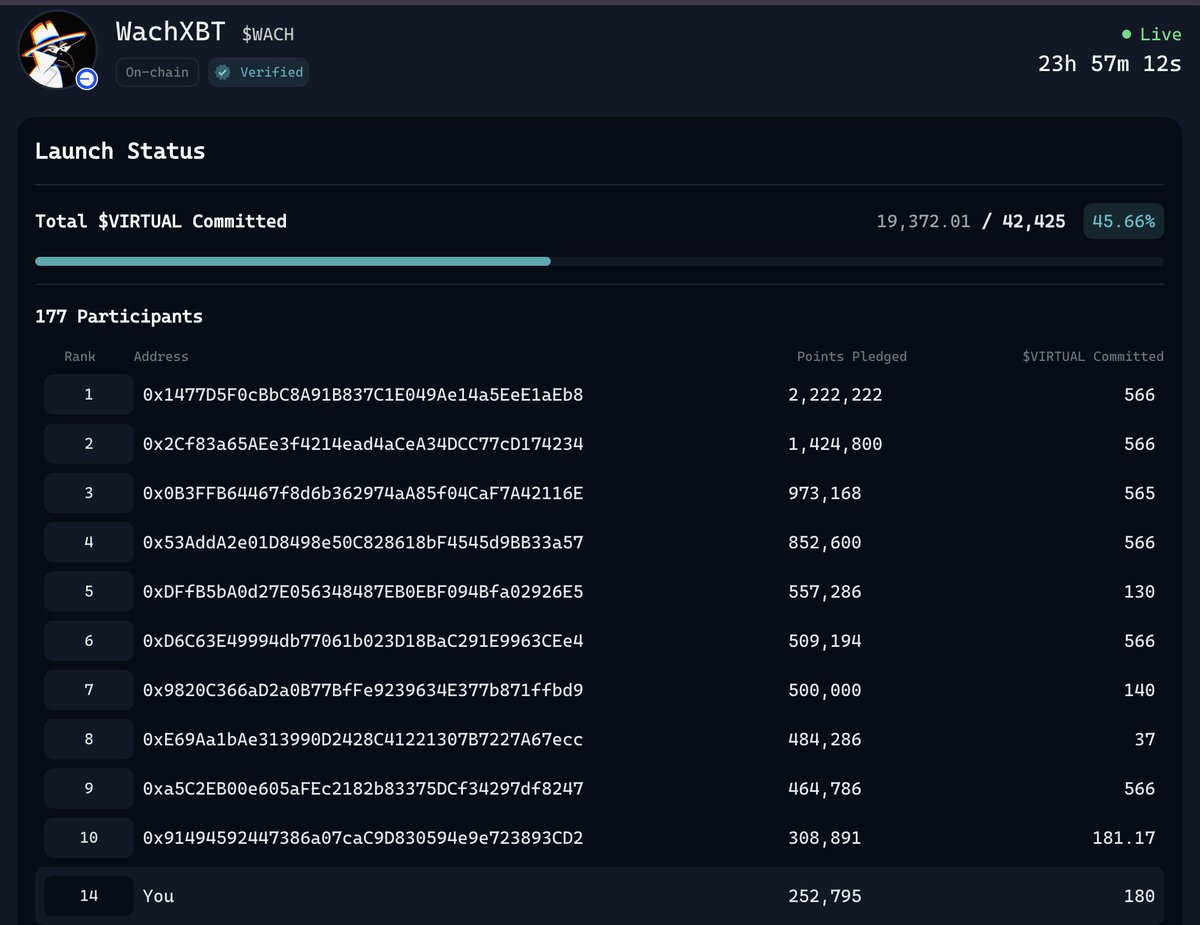The height and width of the screenshot is (925, 1200).
Task: Click the 464,786 points value
Action: point(824,789)
